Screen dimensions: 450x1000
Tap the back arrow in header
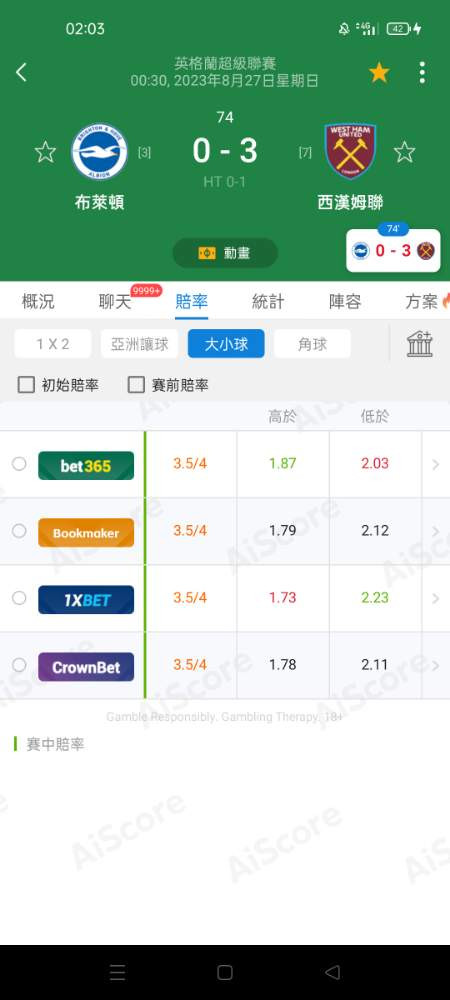(21, 73)
